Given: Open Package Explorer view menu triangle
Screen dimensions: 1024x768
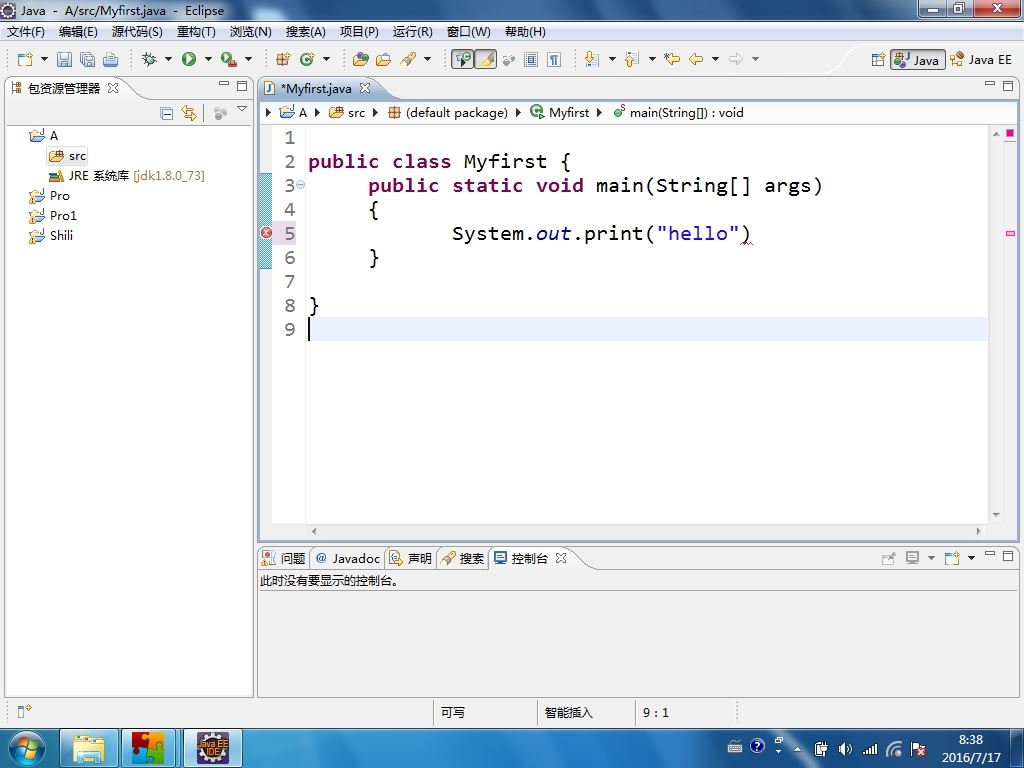Looking at the screenshot, I should point(242,109).
